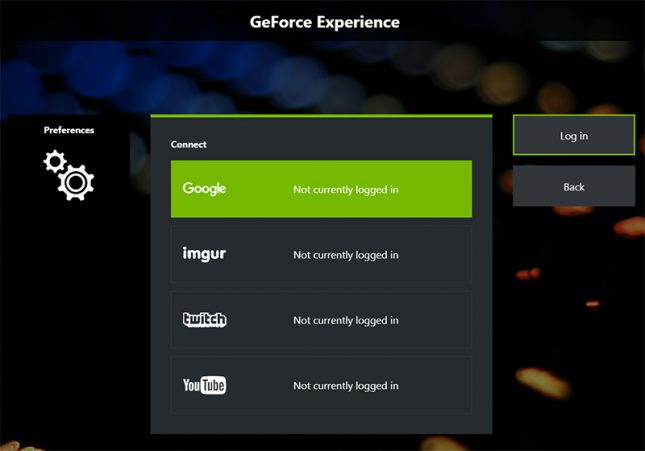Click the Preferences label
The image size is (645, 451).
point(69,130)
